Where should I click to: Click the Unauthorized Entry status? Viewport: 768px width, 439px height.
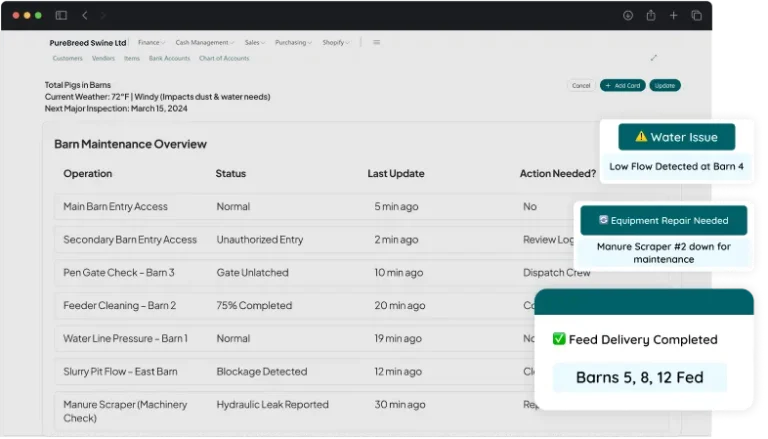click(260, 240)
